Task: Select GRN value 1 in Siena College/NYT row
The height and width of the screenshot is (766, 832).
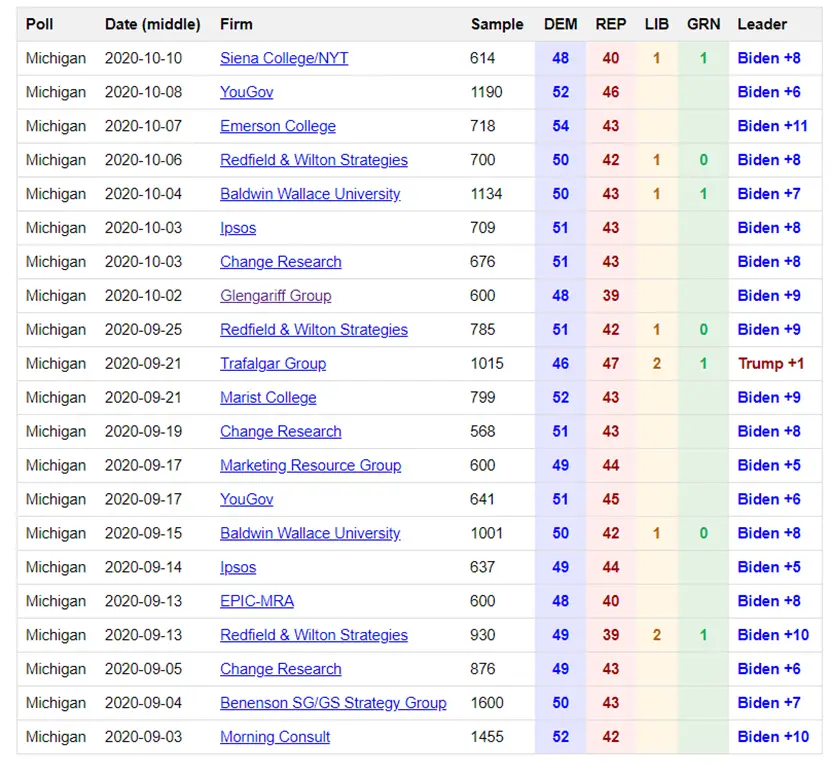Action: click(x=704, y=58)
